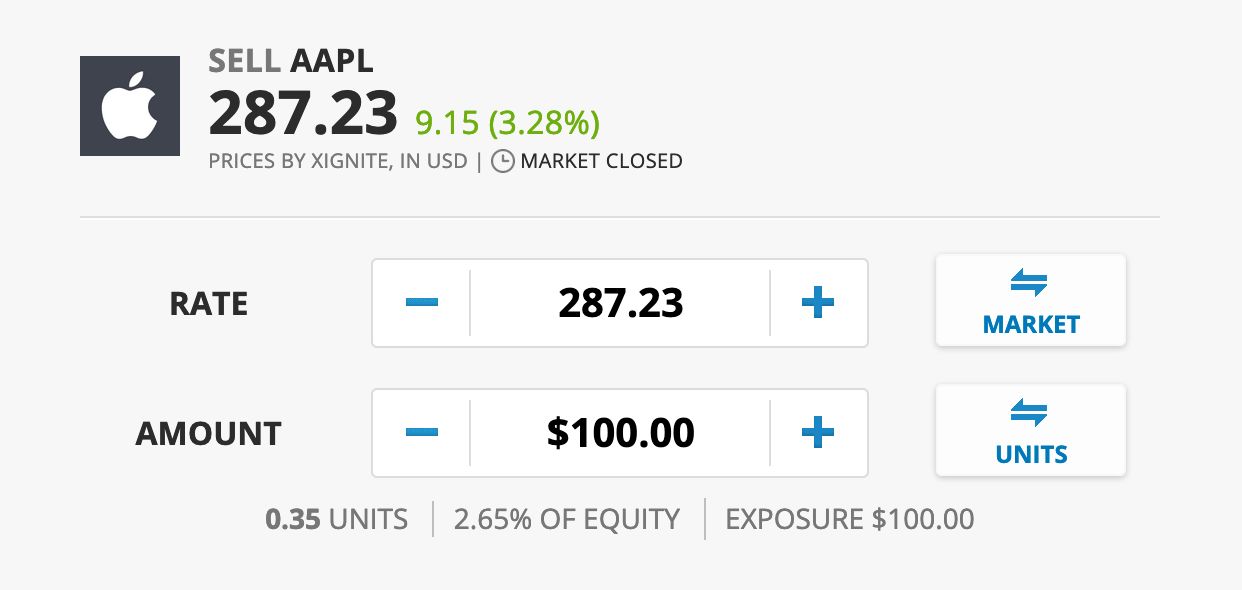The image size is (1242, 590).
Task: Select the rate input field showing 287.23
Action: 620,303
